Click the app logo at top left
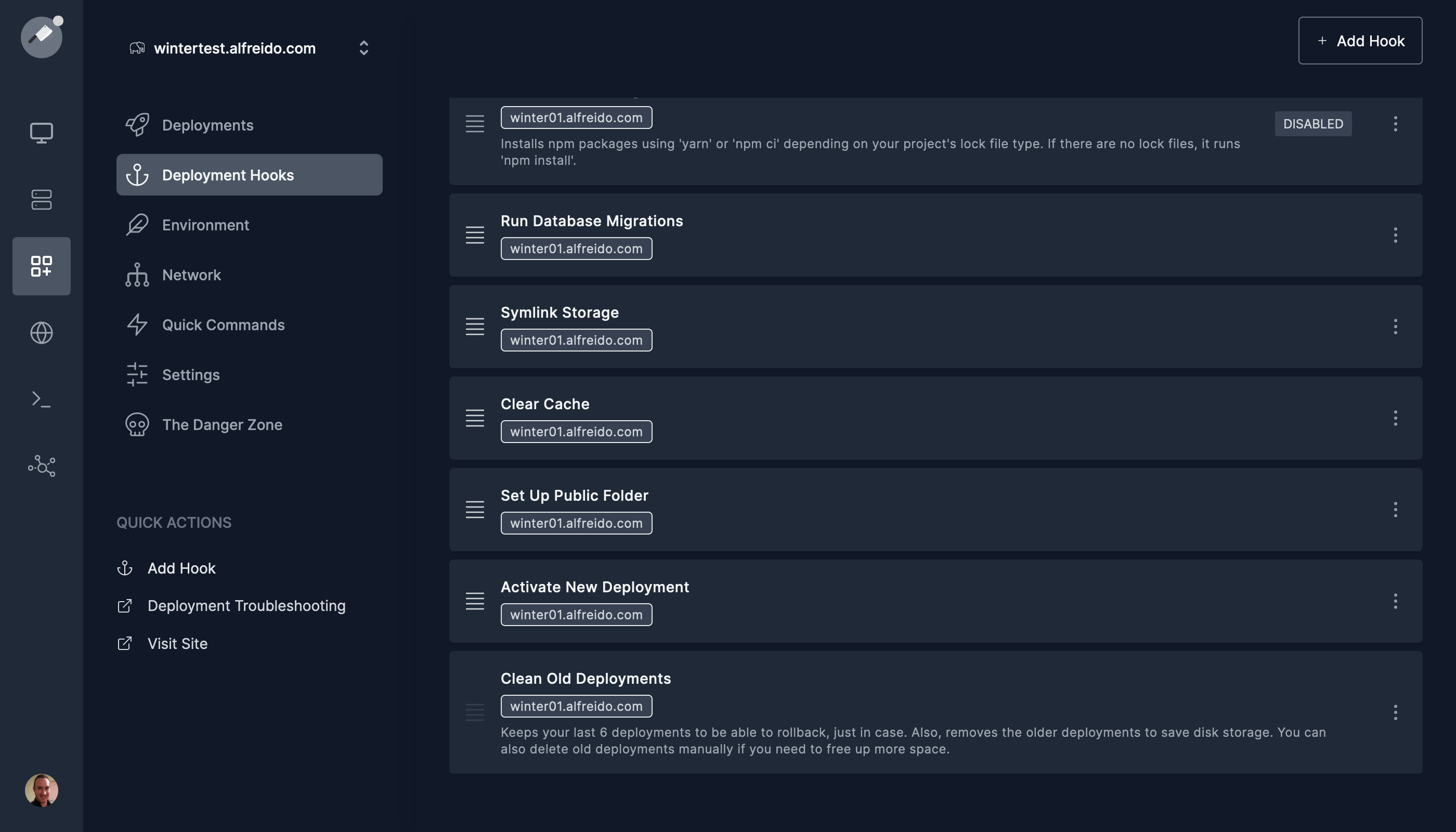 point(41,37)
